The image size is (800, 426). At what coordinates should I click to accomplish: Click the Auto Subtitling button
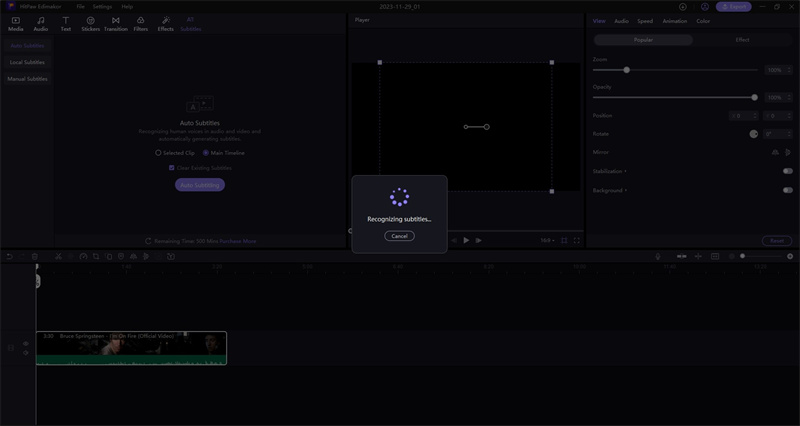pos(200,185)
